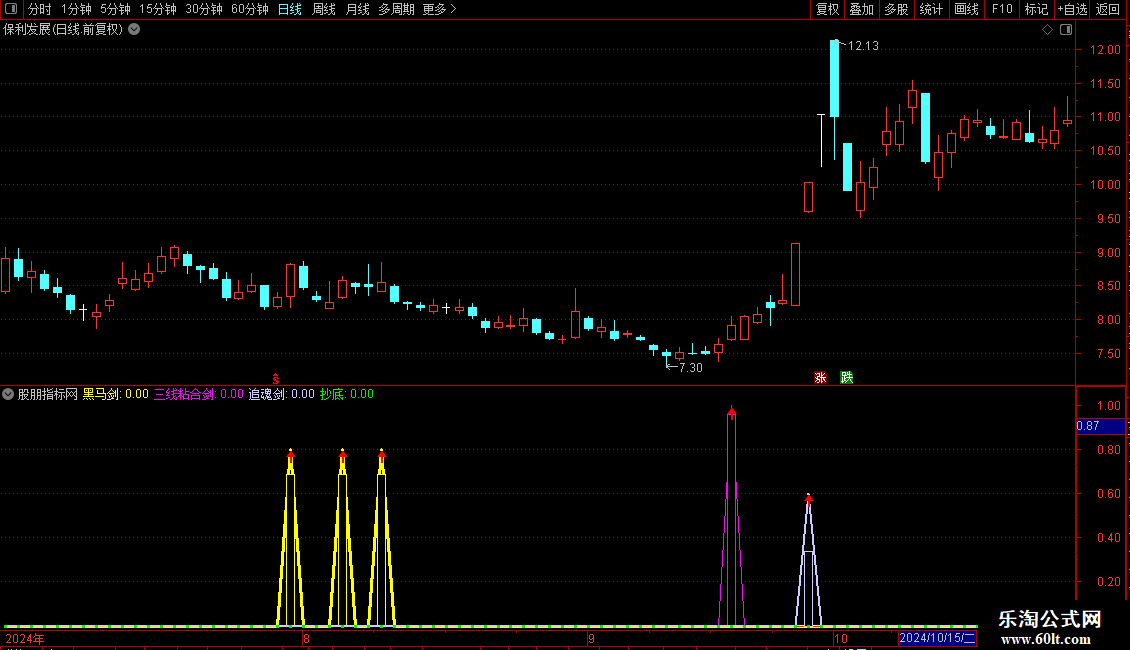Switch to 日线 daily chart
The height and width of the screenshot is (650, 1130).
(x=290, y=9)
